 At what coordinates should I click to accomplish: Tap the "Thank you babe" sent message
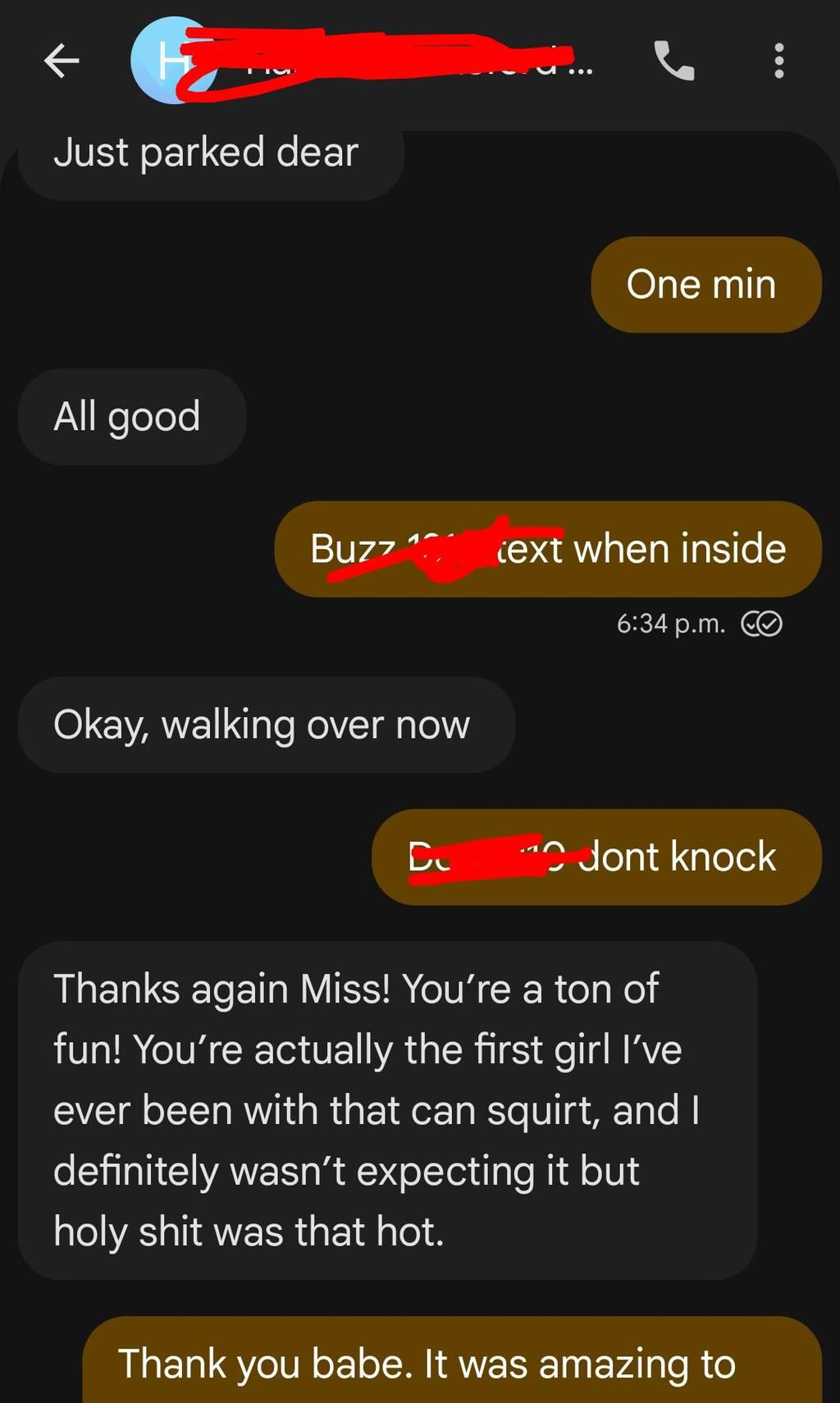tap(452, 1360)
